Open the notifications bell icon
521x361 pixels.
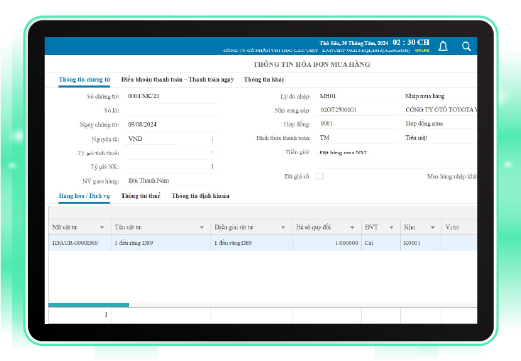pyautogui.click(x=443, y=46)
